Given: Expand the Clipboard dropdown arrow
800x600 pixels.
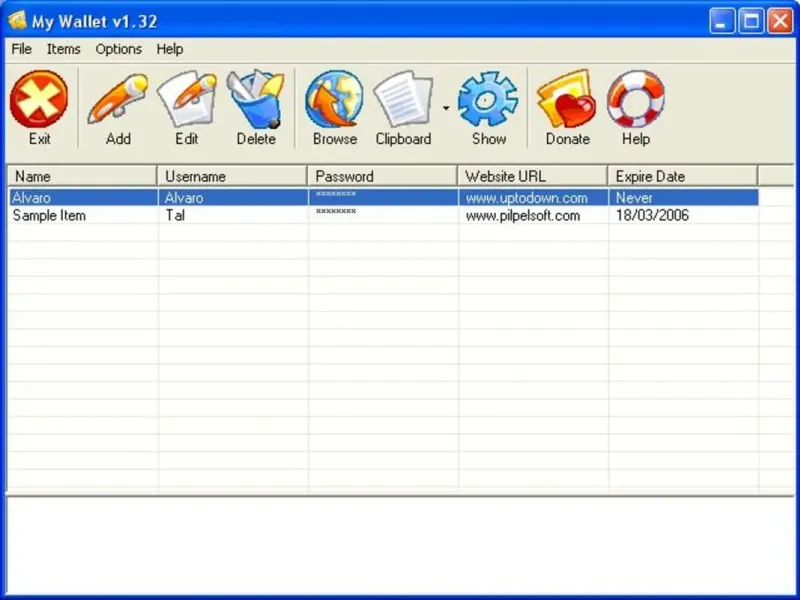Looking at the screenshot, I should [446, 108].
